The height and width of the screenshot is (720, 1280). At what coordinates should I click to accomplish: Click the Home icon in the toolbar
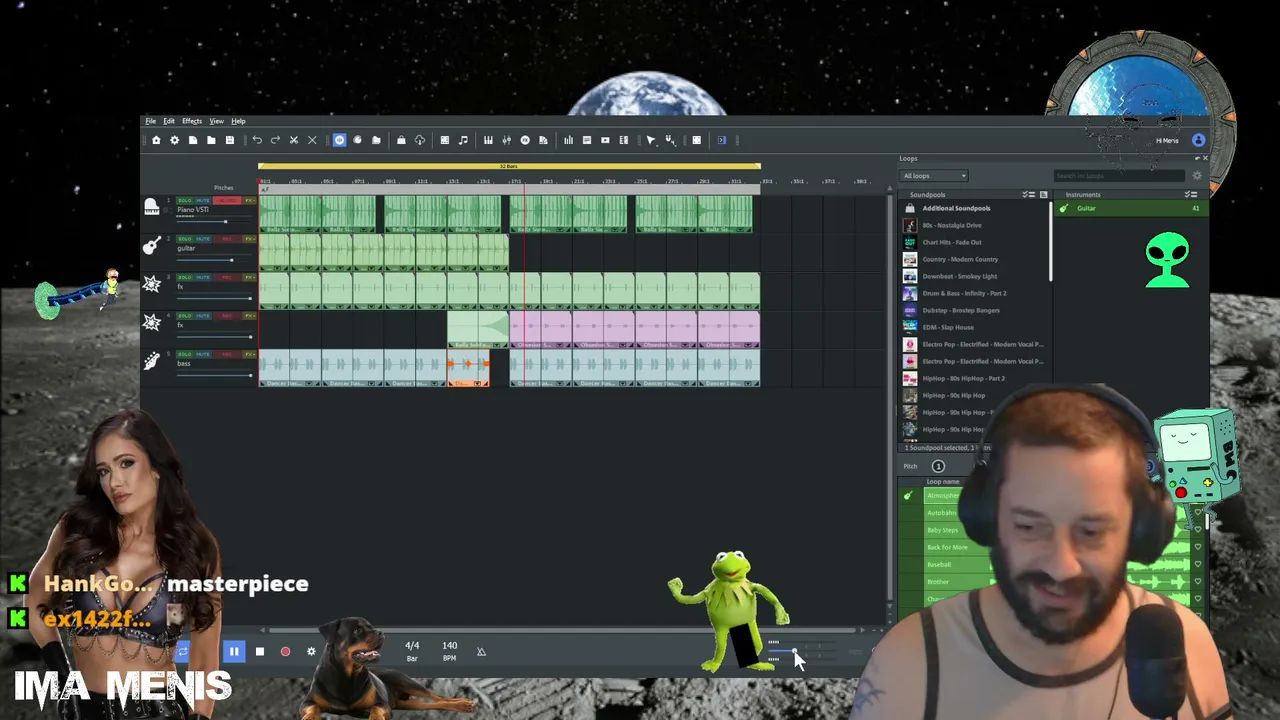click(156, 140)
